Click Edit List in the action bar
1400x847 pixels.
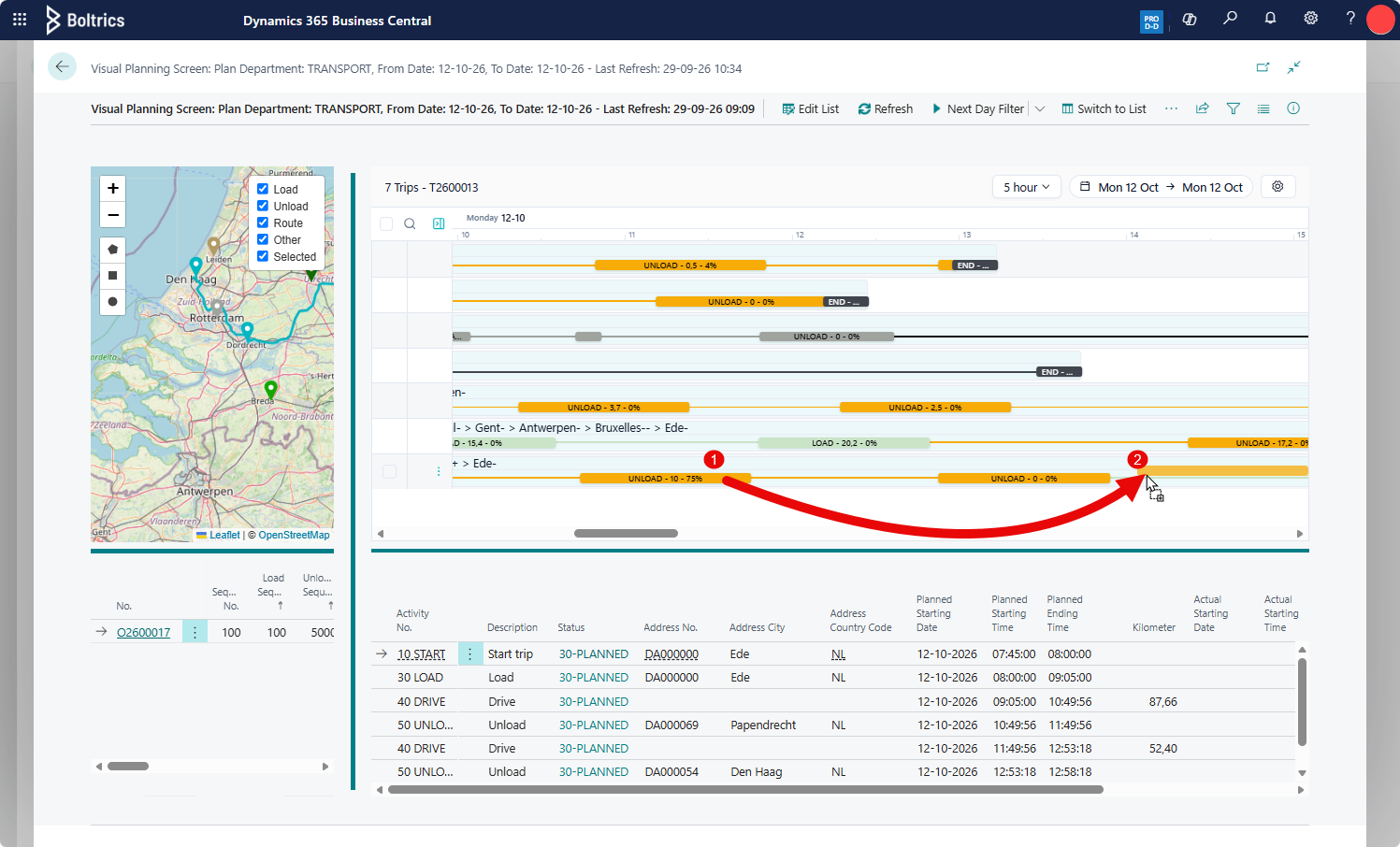coord(811,108)
